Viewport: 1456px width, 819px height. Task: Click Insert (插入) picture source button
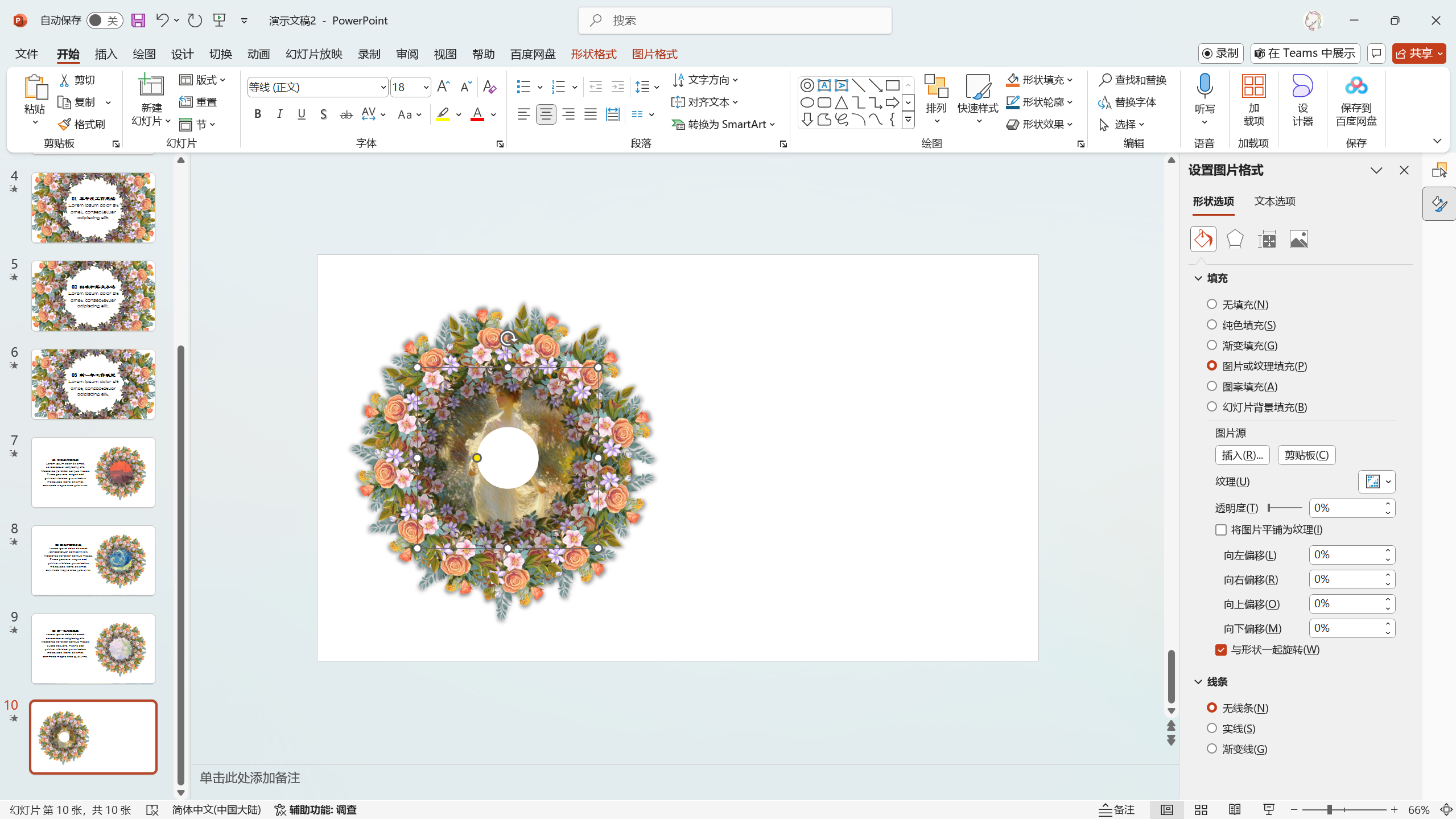1242,455
